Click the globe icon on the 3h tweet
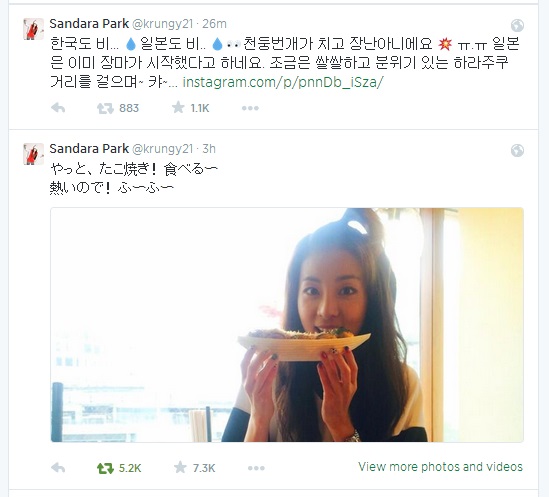 (517, 150)
